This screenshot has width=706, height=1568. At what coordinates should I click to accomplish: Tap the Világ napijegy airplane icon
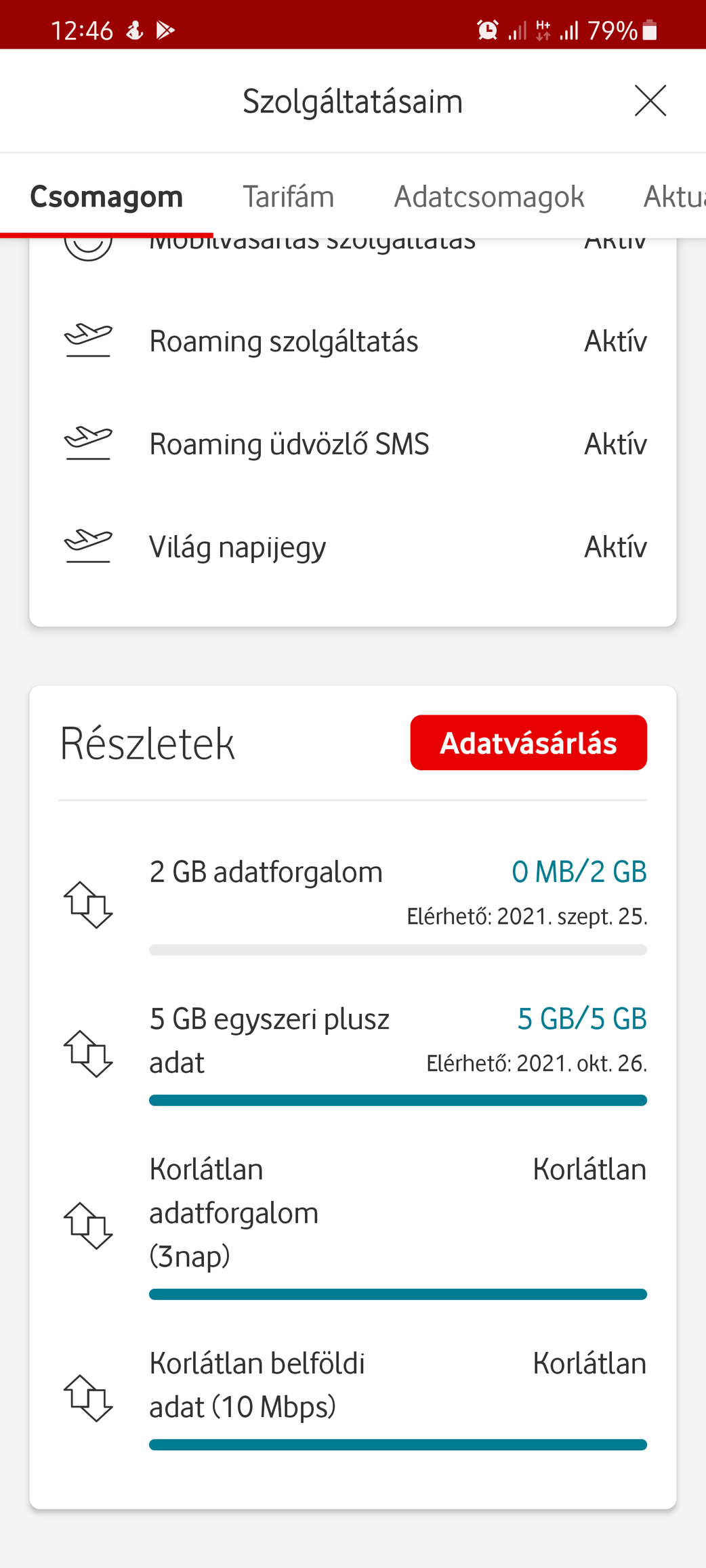(x=88, y=547)
